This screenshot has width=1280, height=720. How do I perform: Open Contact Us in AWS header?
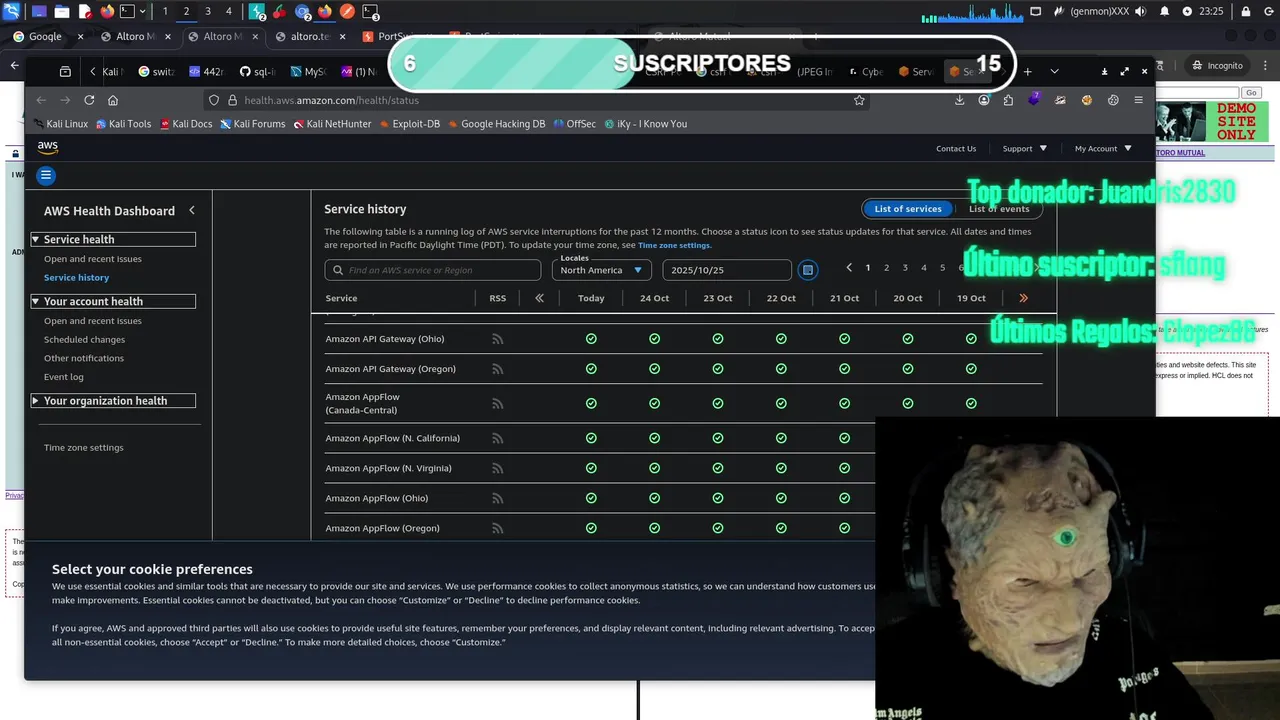(956, 148)
